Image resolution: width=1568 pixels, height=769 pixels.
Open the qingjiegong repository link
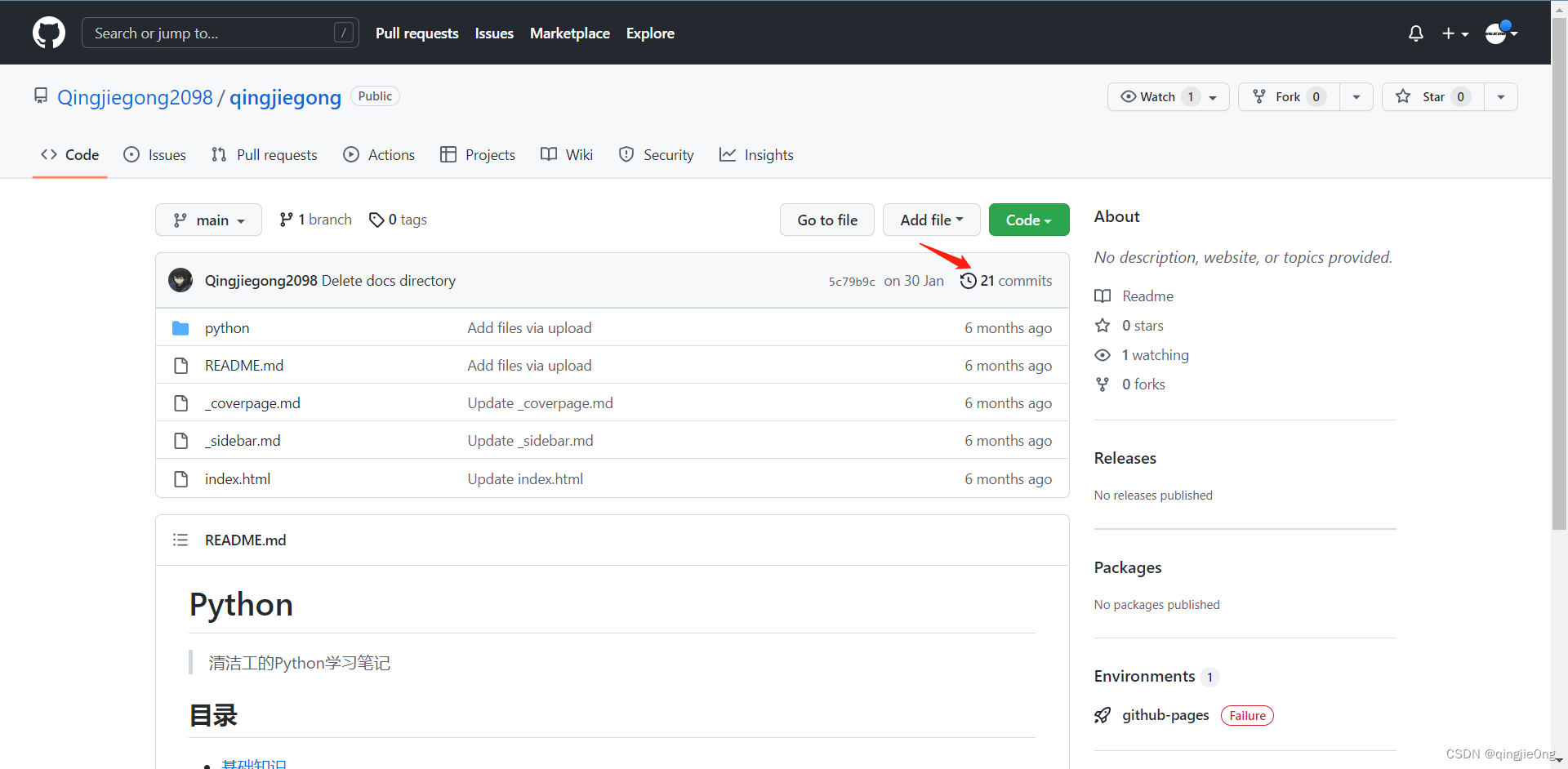(285, 97)
